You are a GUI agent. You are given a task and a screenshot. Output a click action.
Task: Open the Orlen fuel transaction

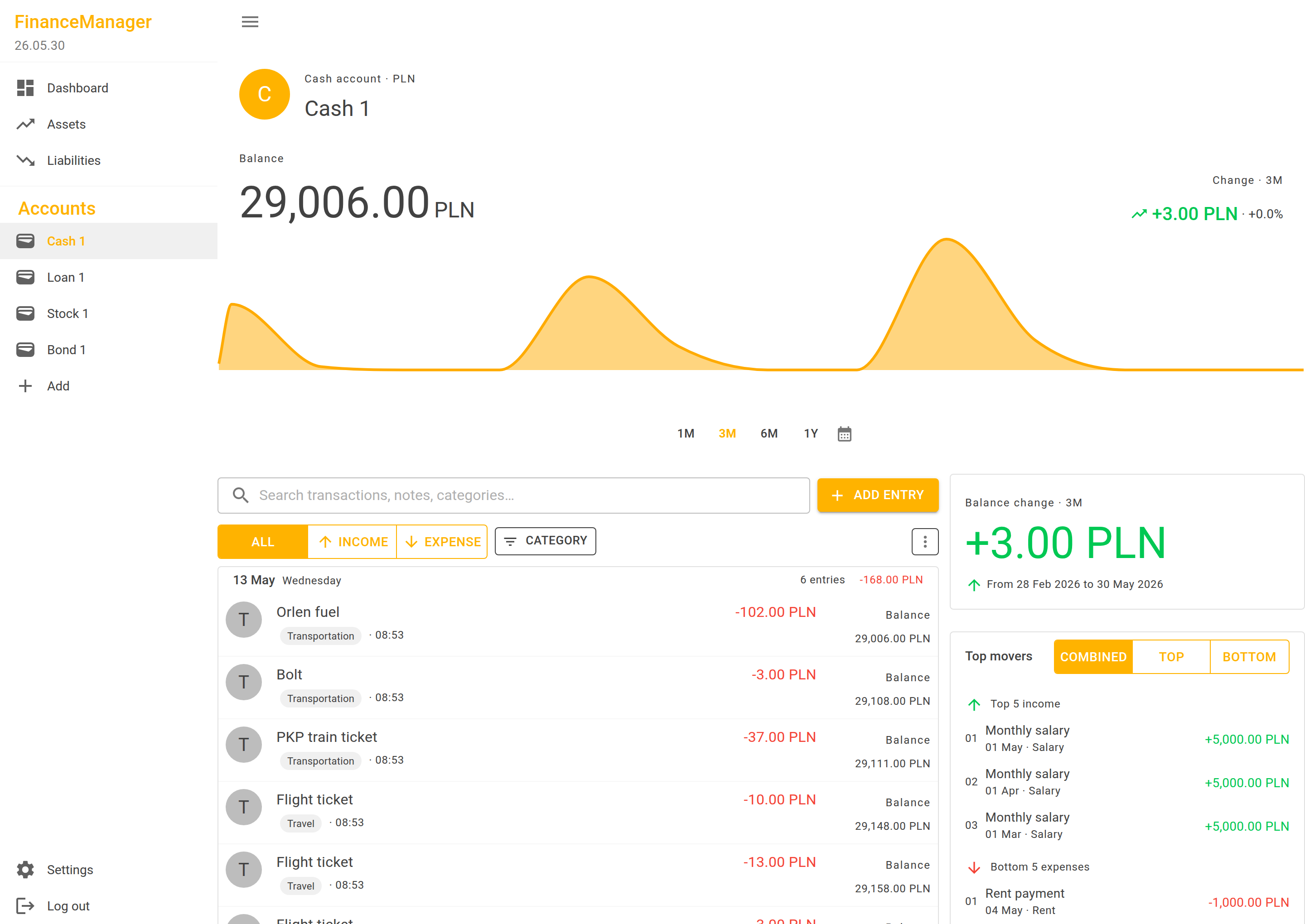(x=578, y=624)
